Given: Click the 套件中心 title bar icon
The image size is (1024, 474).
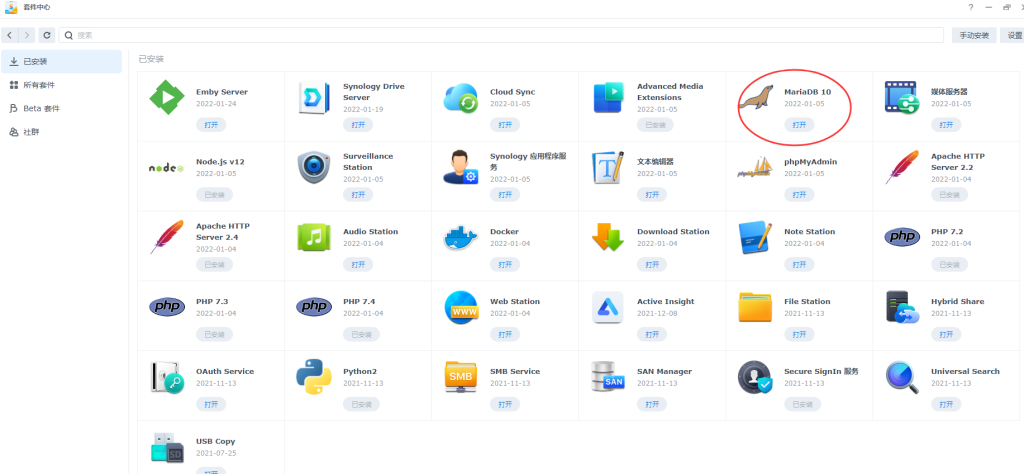Looking at the screenshot, I should [10, 7].
